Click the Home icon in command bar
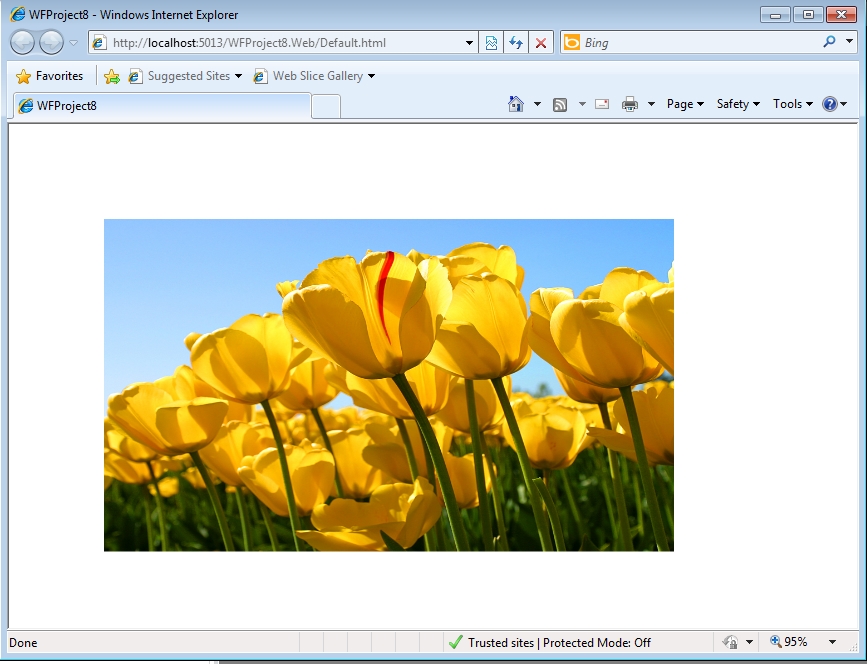867x664 pixels. 516,104
